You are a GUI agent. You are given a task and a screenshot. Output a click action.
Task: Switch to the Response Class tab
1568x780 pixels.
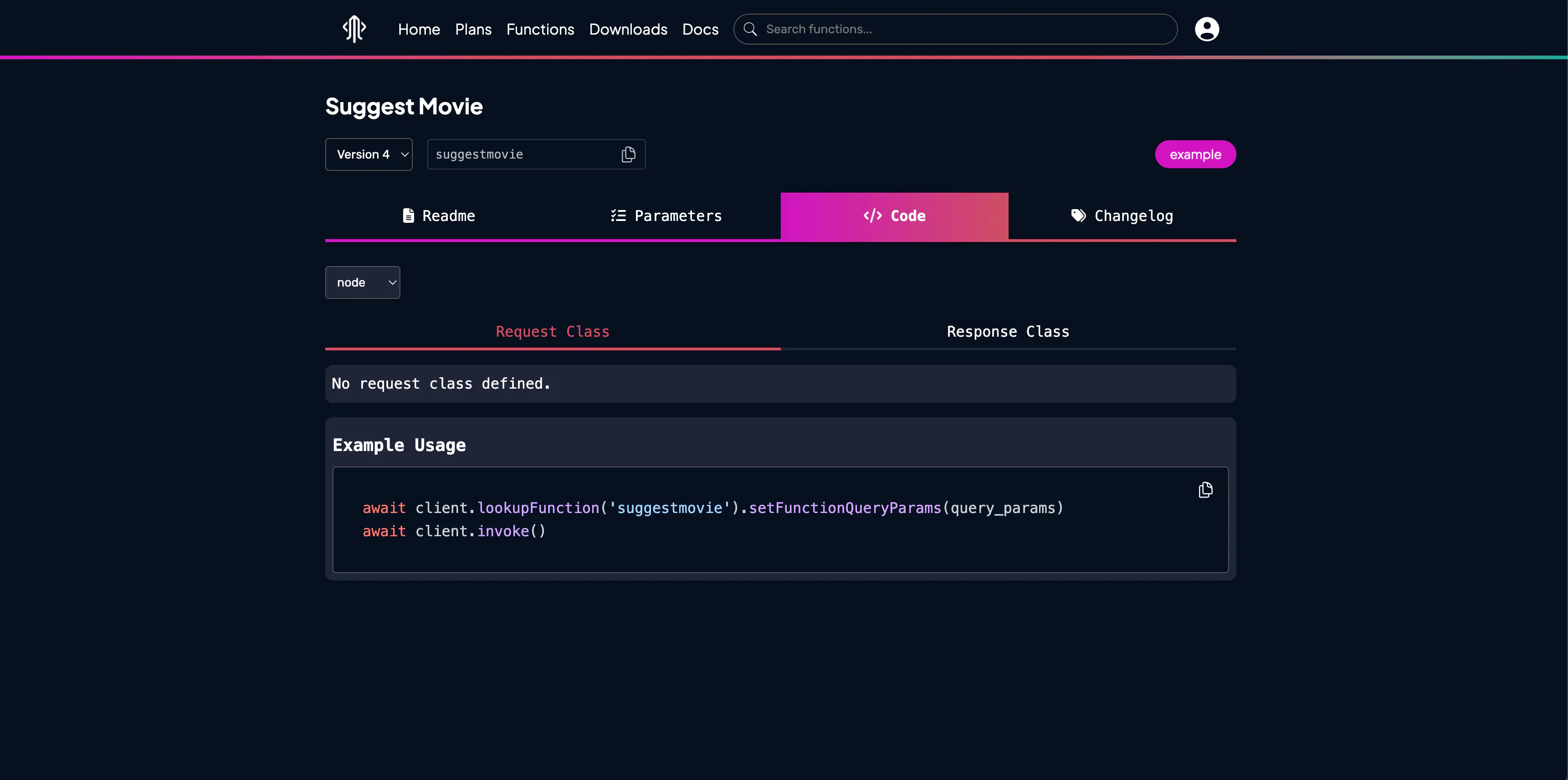pyautogui.click(x=1008, y=332)
